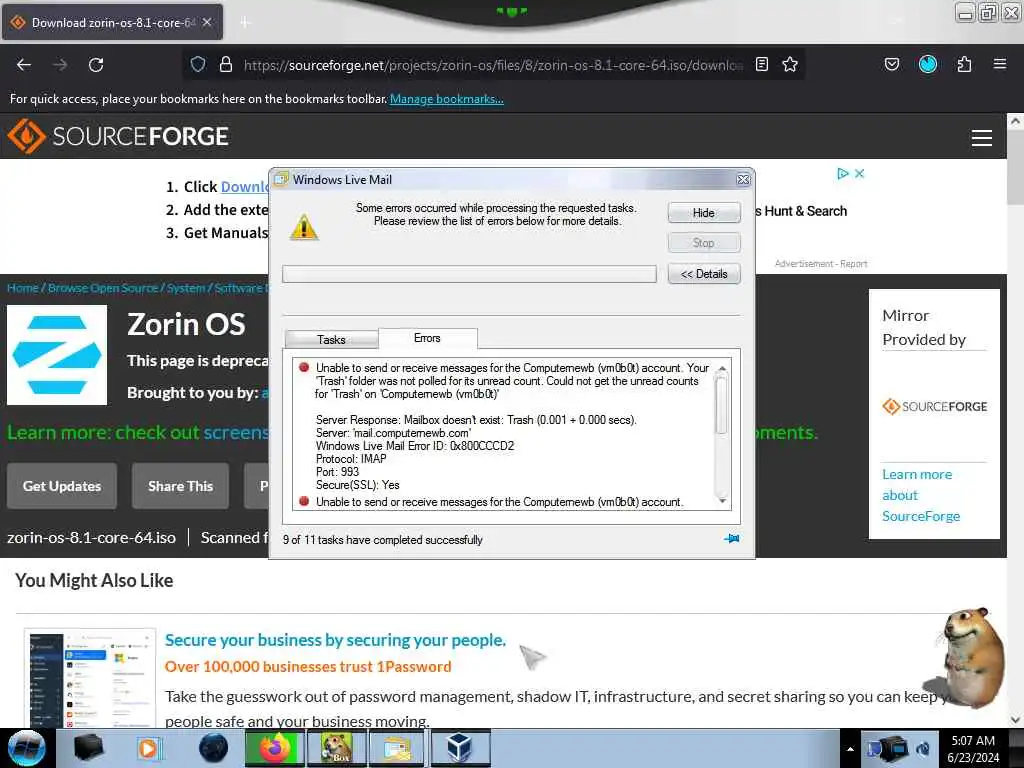1024x768 pixels.
Task: Open Firefox from the taskbar
Action: [x=275, y=748]
